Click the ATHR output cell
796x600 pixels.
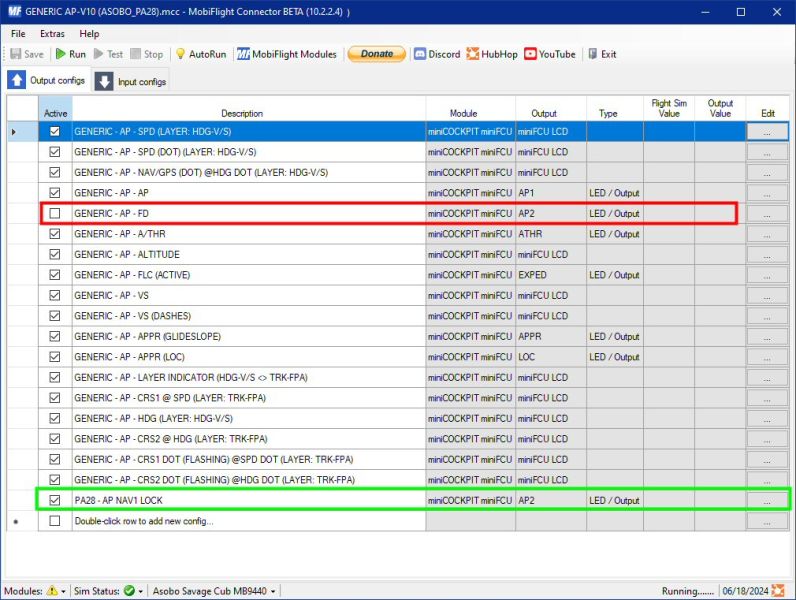[x=551, y=234]
